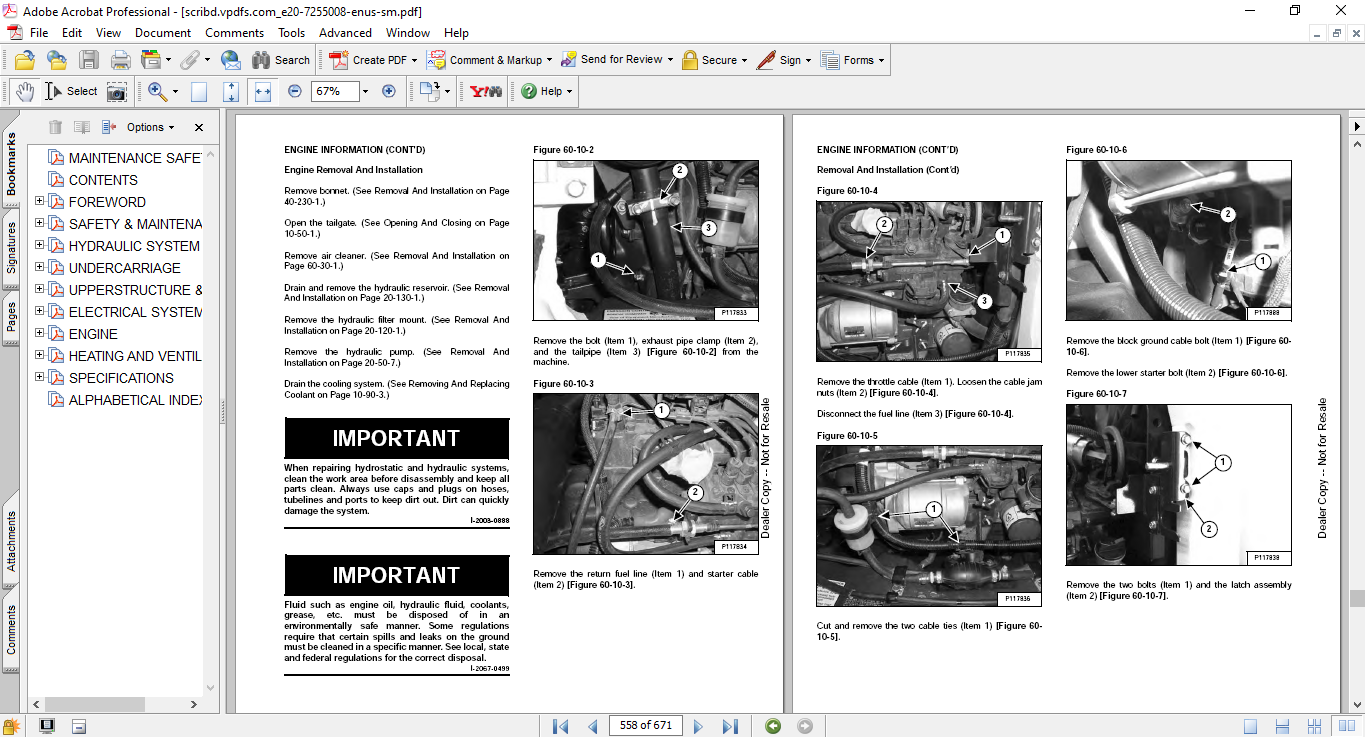Go to the previous page
Screen dimensions: 1365x737
592,726
